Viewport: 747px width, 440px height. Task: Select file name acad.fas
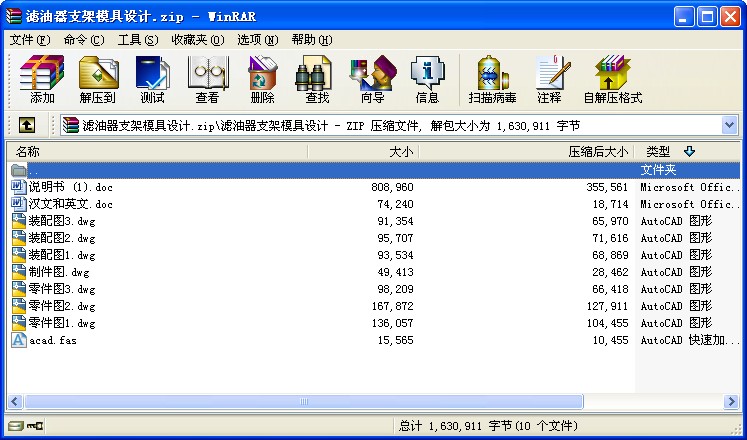click(53, 340)
